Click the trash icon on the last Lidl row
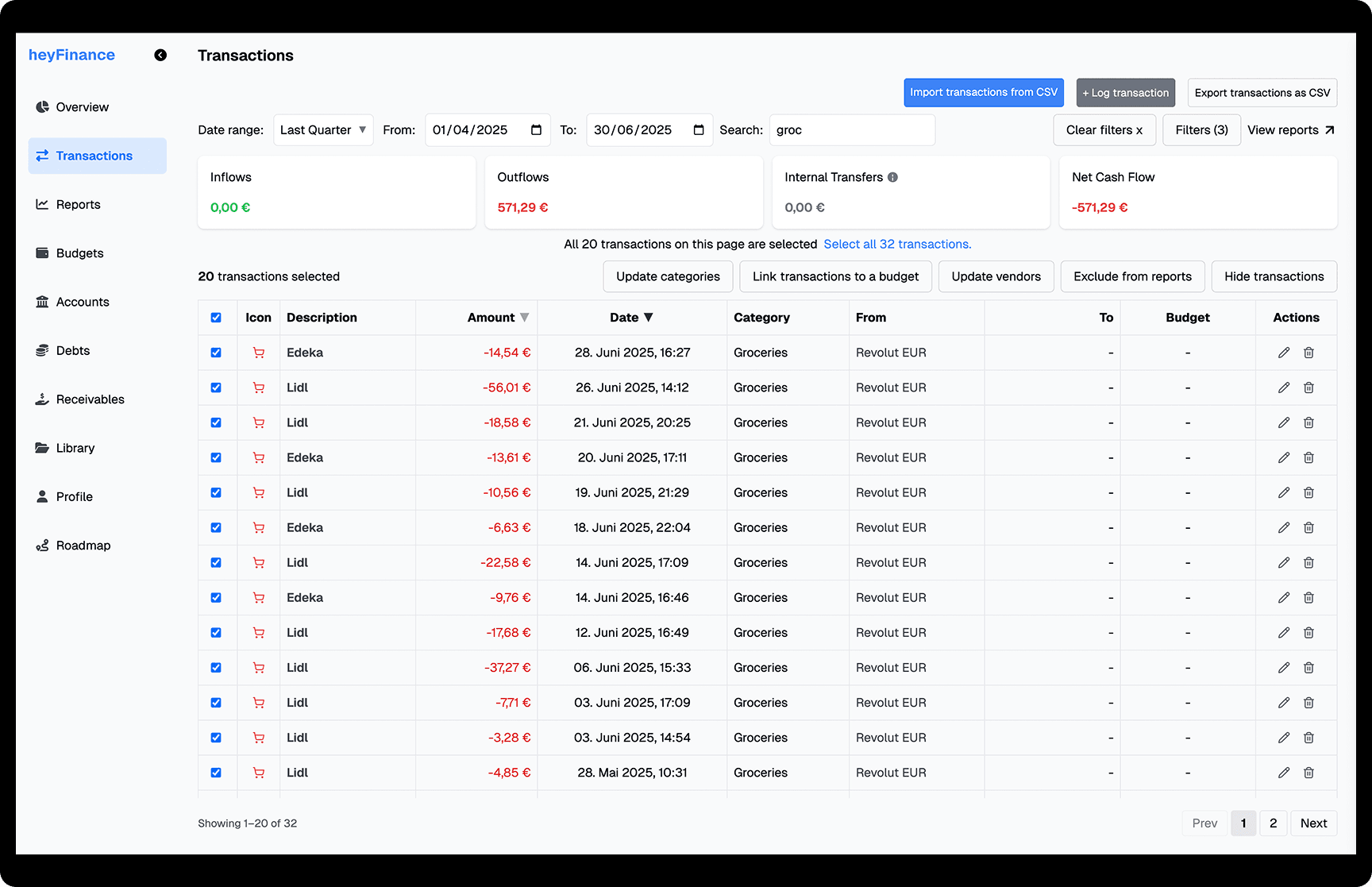Image resolution: width=1372 pixels, height=887 pixels. 1308,772
